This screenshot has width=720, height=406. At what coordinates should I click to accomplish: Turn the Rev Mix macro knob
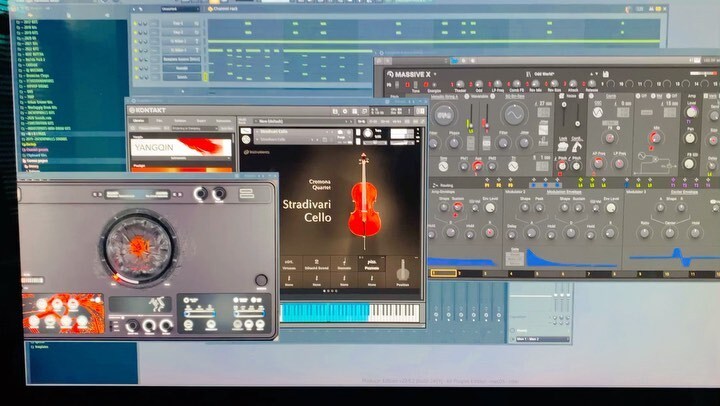click(535, 84)
